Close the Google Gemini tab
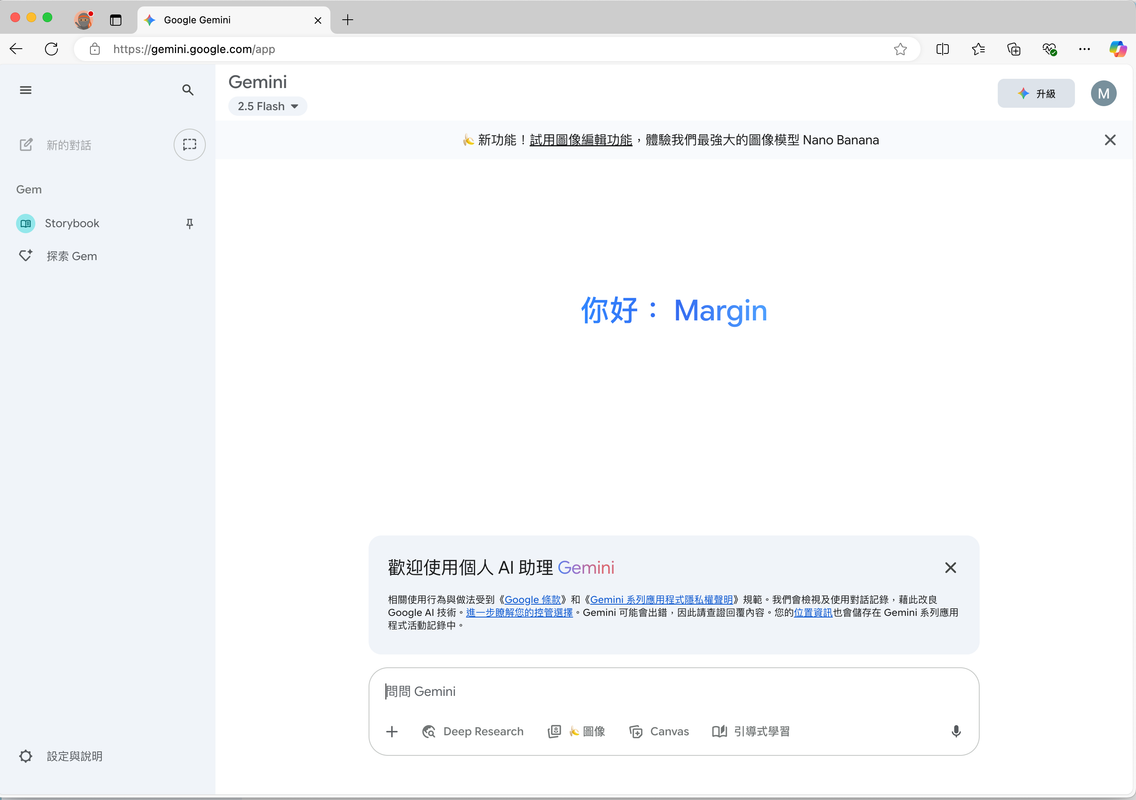 (x=317, y=20)
